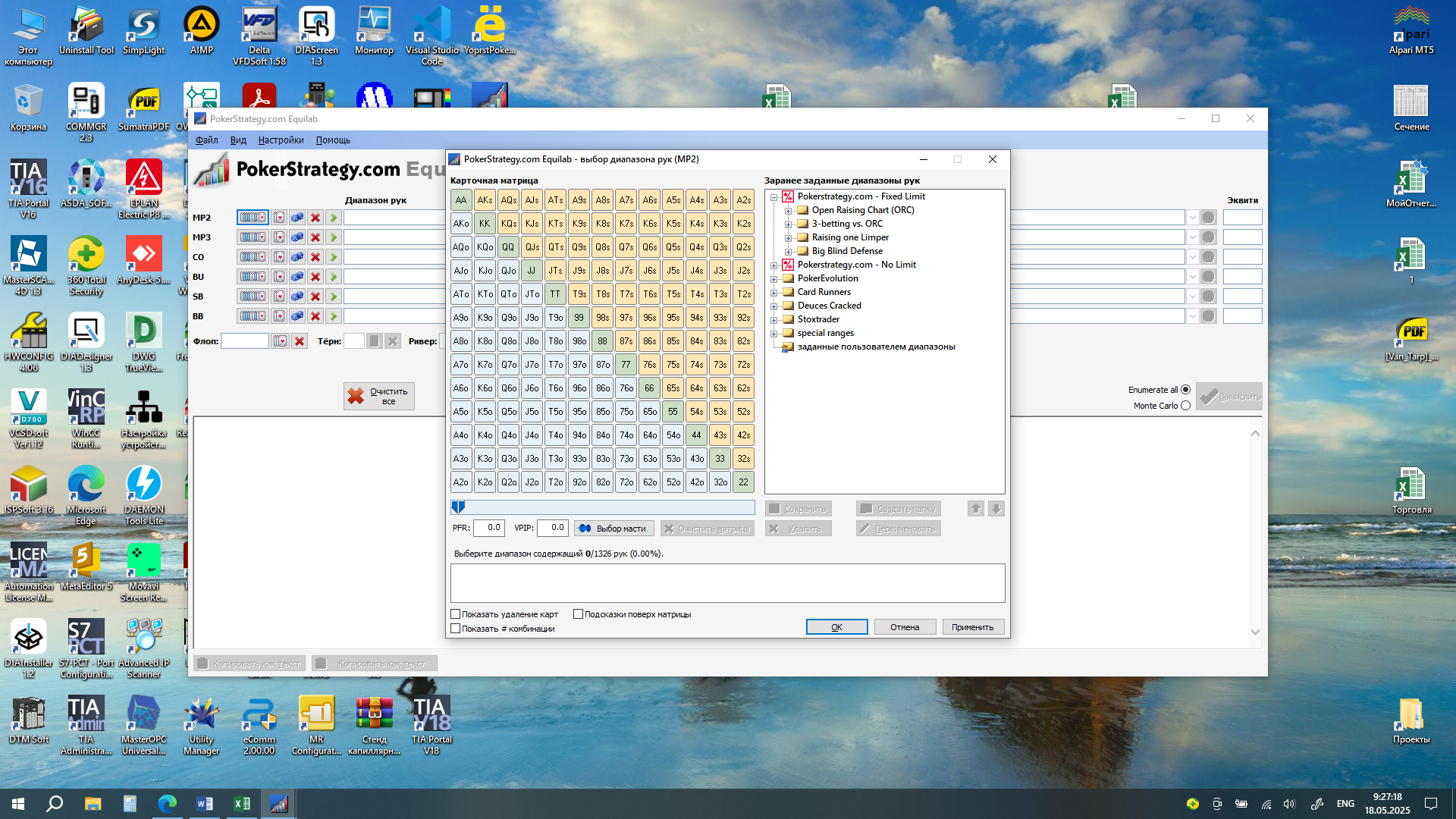This screenshot has width=1456, height=819.
Task: Click 'Очистить все' button in main window
Action: (378, 396)
